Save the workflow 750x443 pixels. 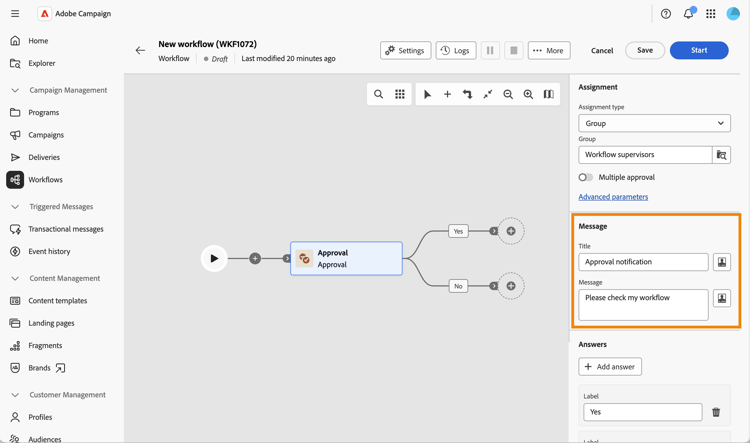[x=645, y=50]
